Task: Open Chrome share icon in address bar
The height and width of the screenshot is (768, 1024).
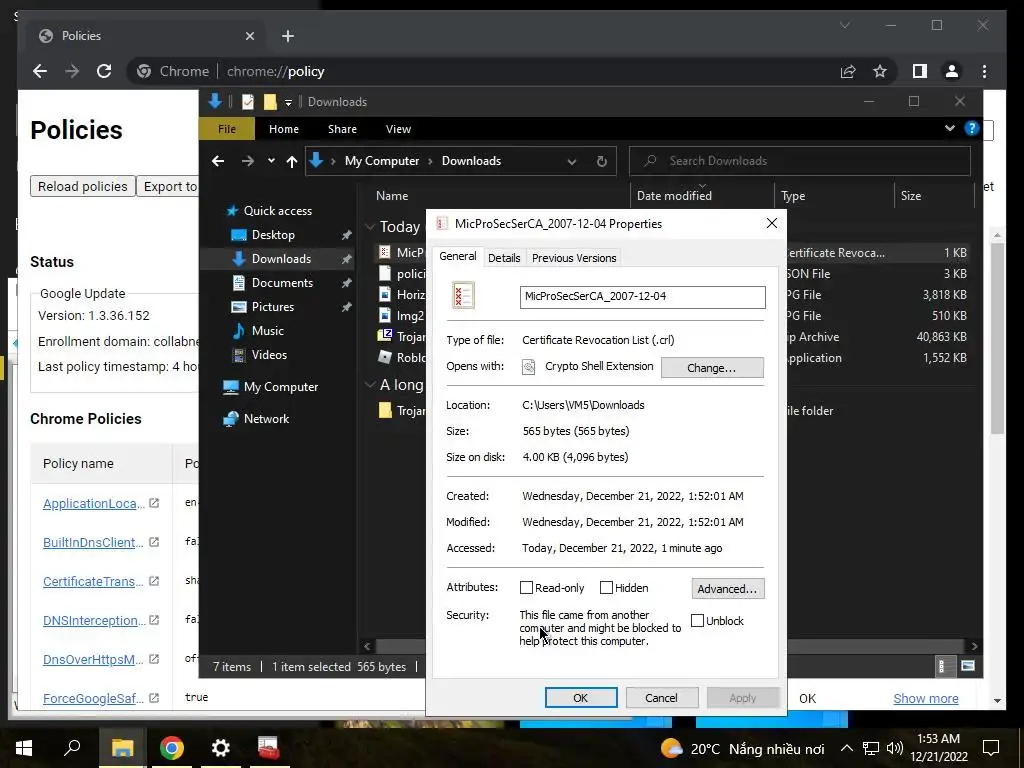Action: point(848,71)
